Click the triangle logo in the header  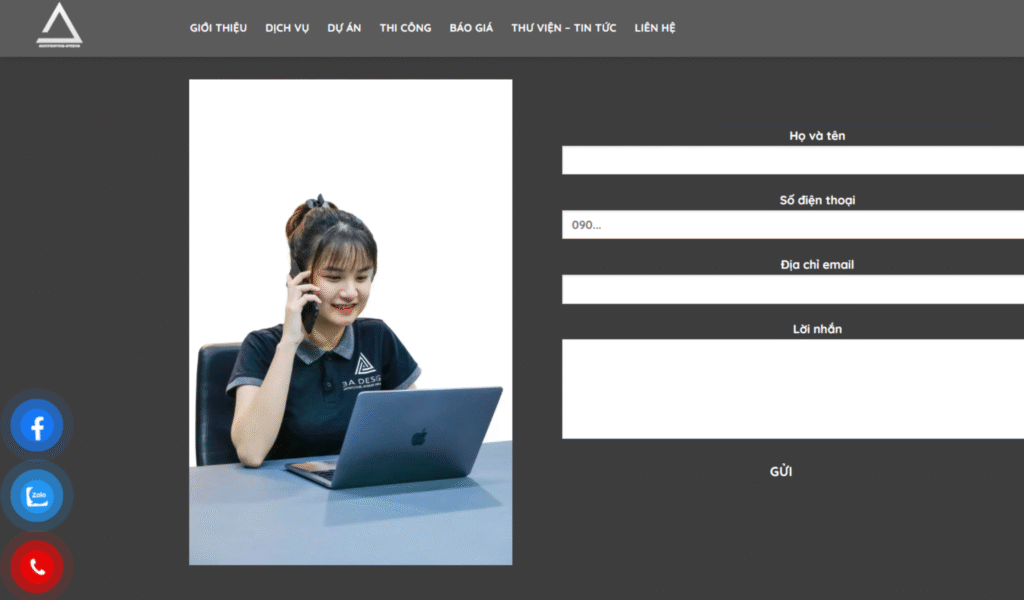[x=59, y=25]
